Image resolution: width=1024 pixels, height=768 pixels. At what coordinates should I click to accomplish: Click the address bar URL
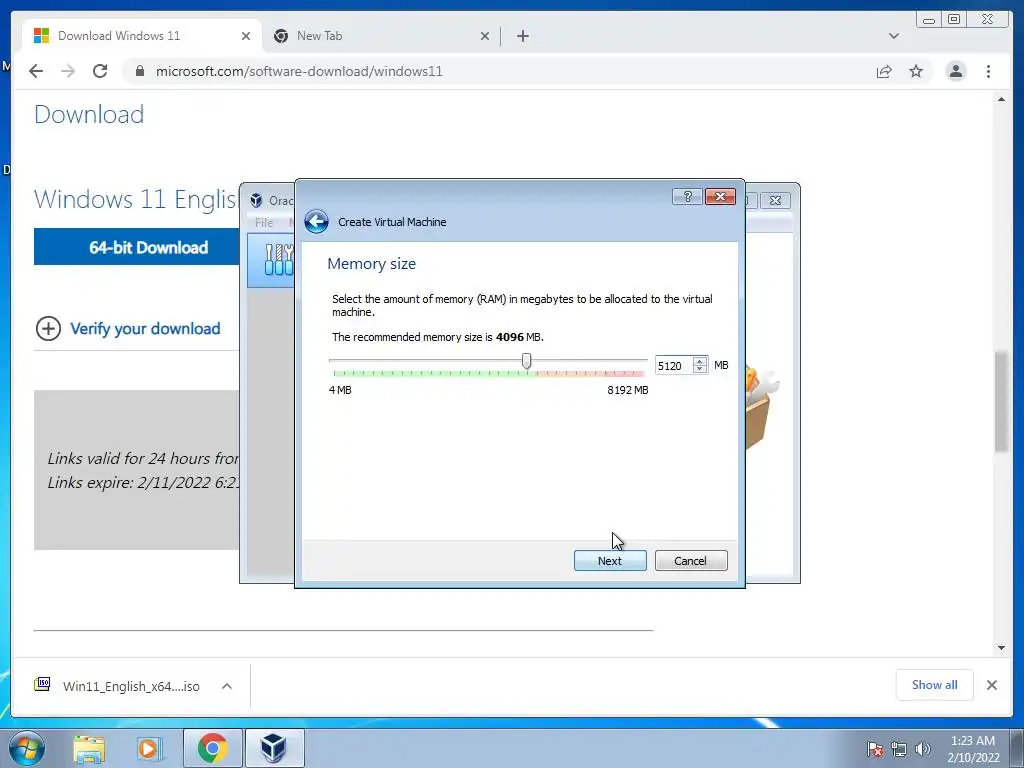299,71
